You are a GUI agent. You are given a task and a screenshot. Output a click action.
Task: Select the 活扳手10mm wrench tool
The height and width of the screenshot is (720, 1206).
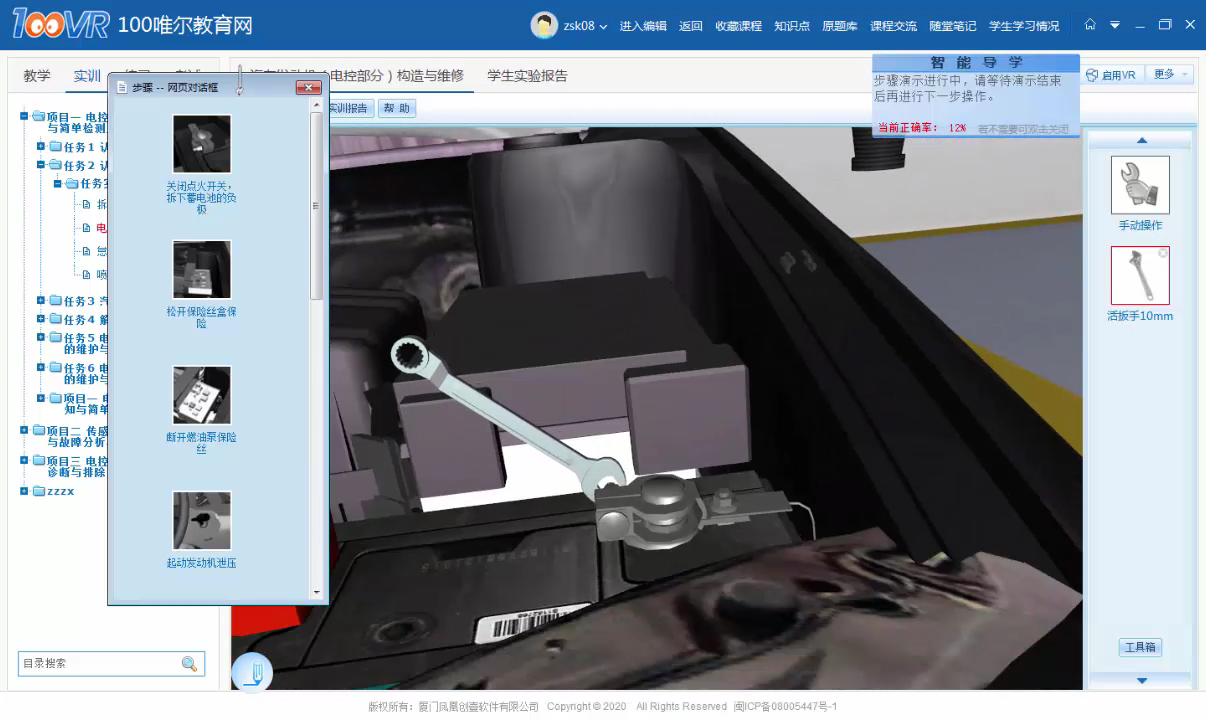tap(1139, 276)
